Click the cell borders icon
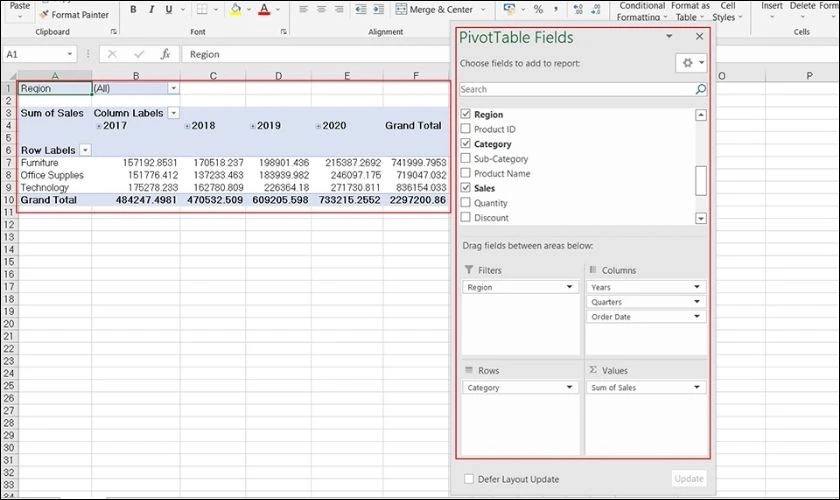The height and width of the screenshot is (500, 840). click(x=202, y=9)
